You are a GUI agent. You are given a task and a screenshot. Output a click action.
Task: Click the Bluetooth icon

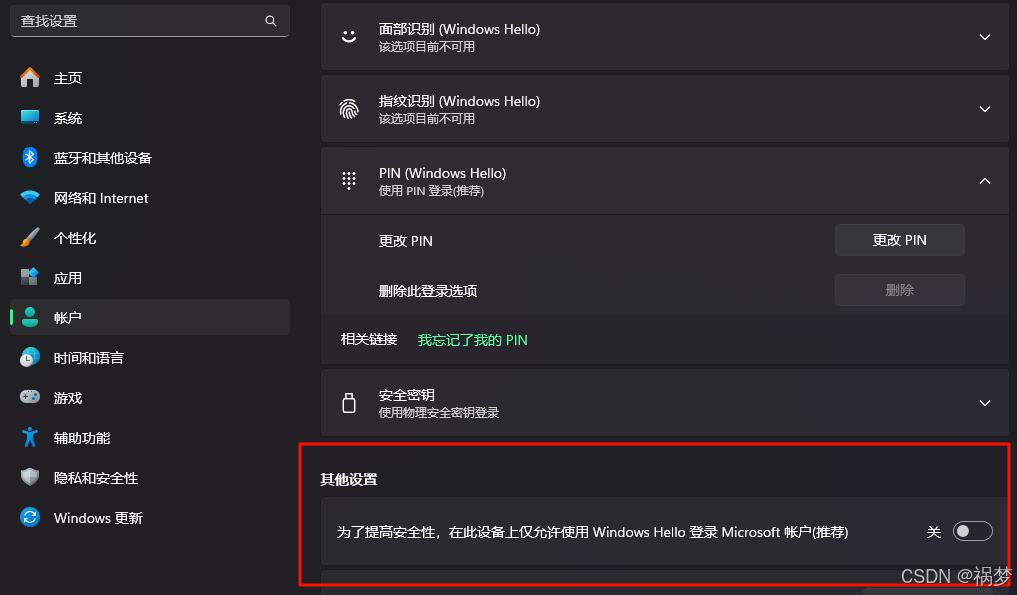(30, 157)
